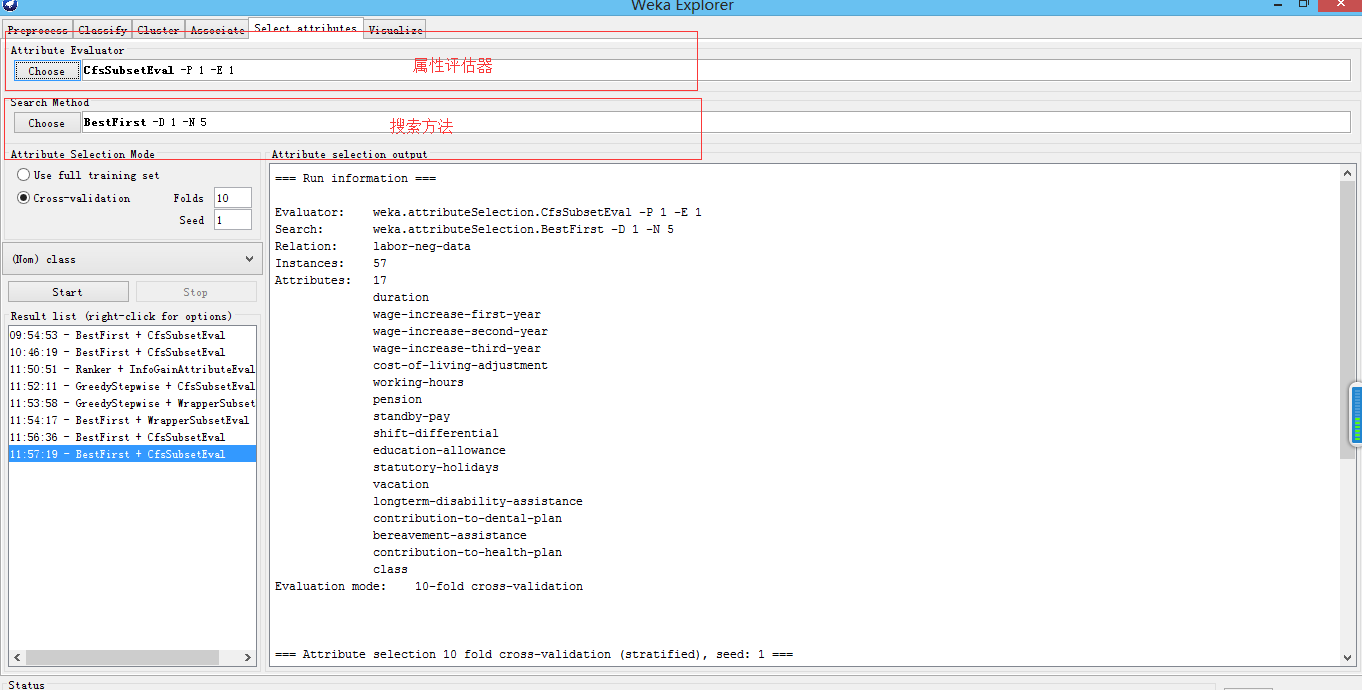Screen dimensions: 1362x690
Task: Click vacation in output text
Action: coord(401,484)
